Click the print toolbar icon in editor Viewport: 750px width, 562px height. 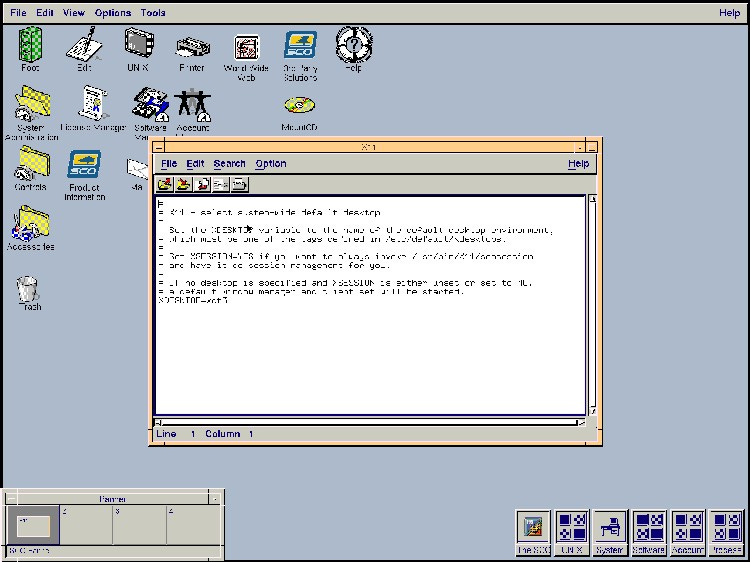coord(240,185)
